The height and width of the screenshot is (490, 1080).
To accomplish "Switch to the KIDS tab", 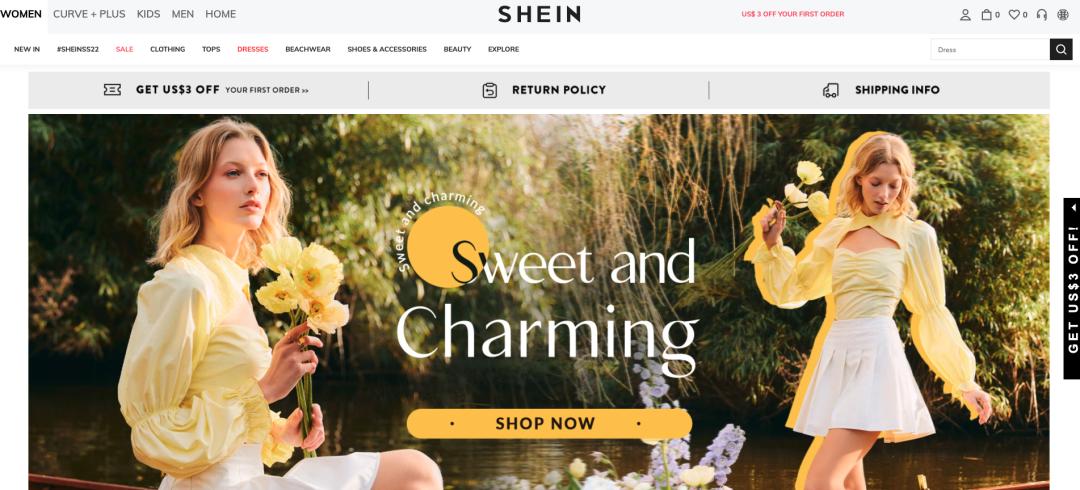I will (148, 14).
